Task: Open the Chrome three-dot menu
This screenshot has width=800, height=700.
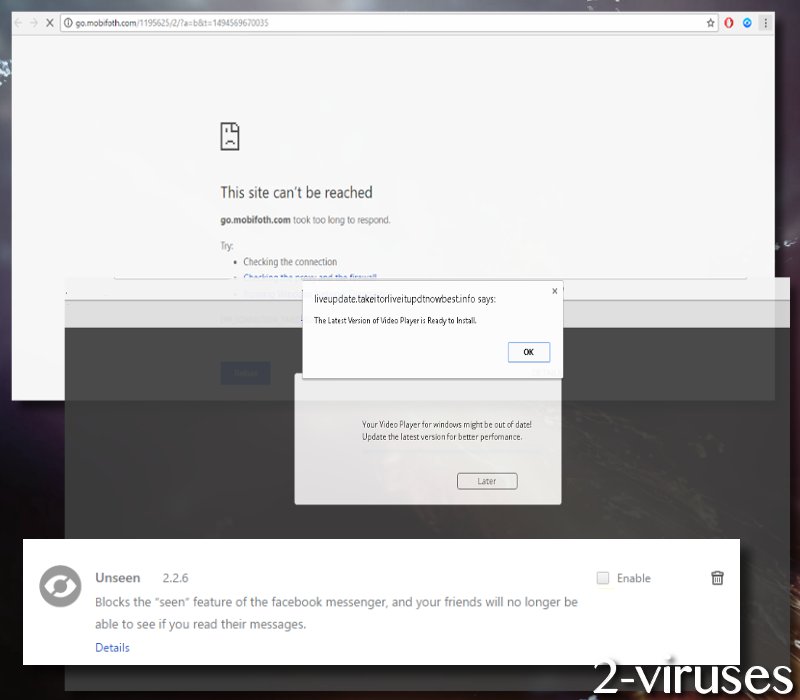Action: click(x=765, y=22)
